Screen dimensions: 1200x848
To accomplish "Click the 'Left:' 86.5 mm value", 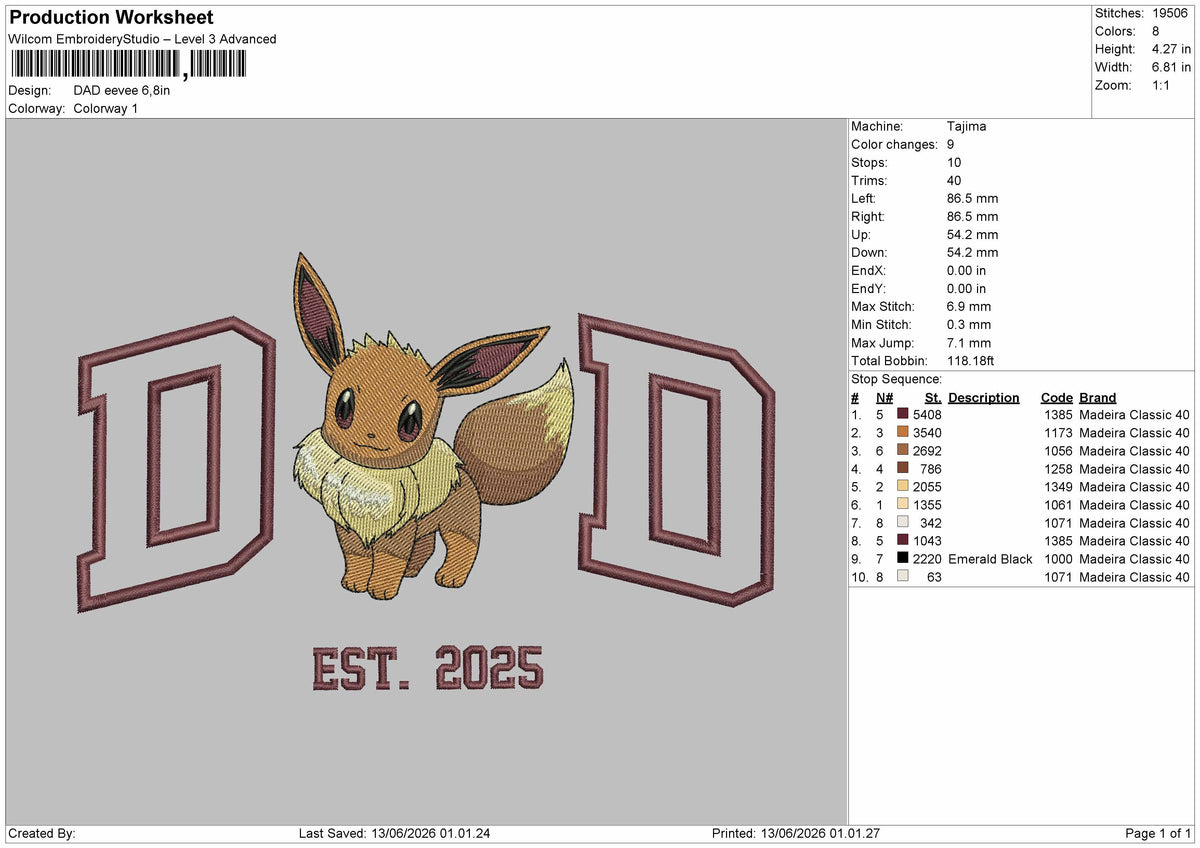I will pyautogui.click(x=972, y=199).
